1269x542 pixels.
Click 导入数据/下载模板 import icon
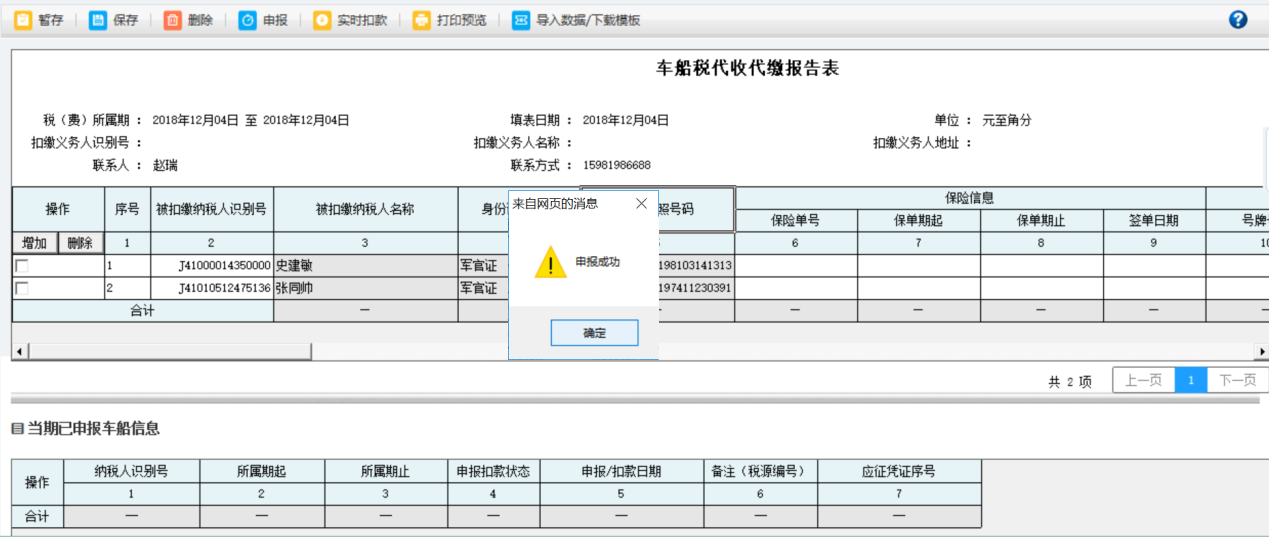pyautogui.click(x=521, y=20)
